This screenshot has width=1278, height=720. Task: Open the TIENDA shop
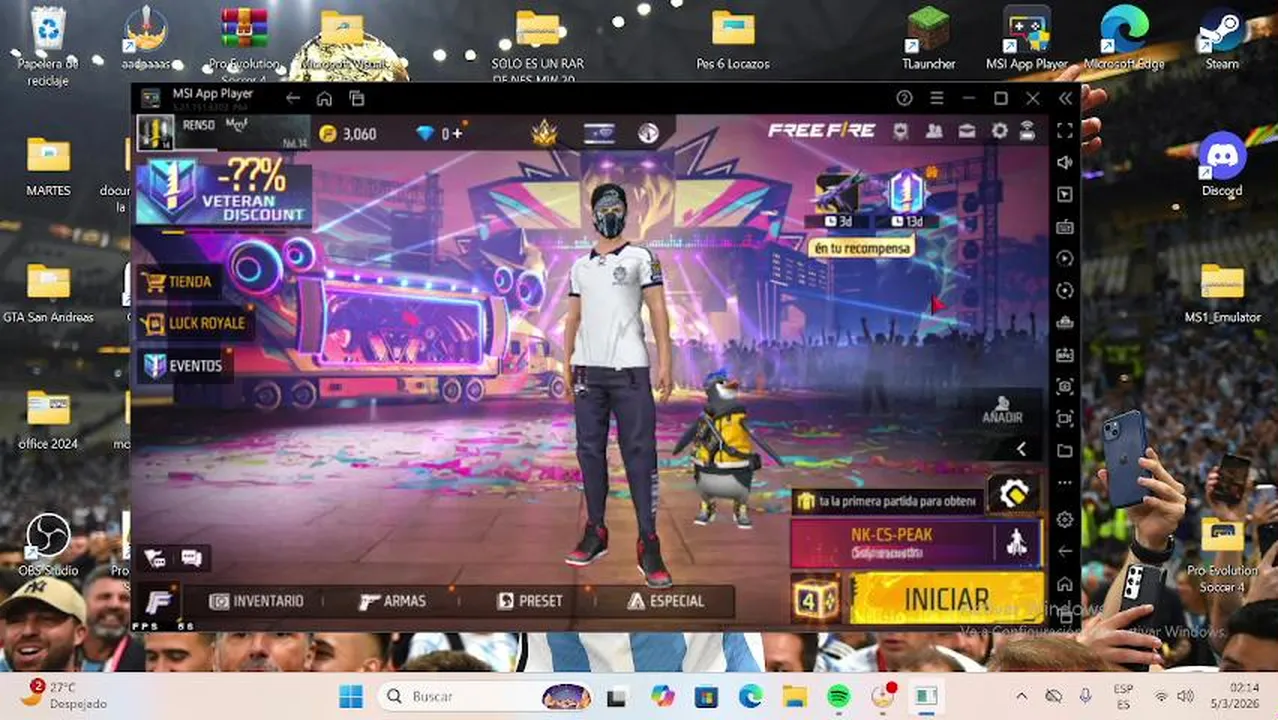(x=178, y=282)
